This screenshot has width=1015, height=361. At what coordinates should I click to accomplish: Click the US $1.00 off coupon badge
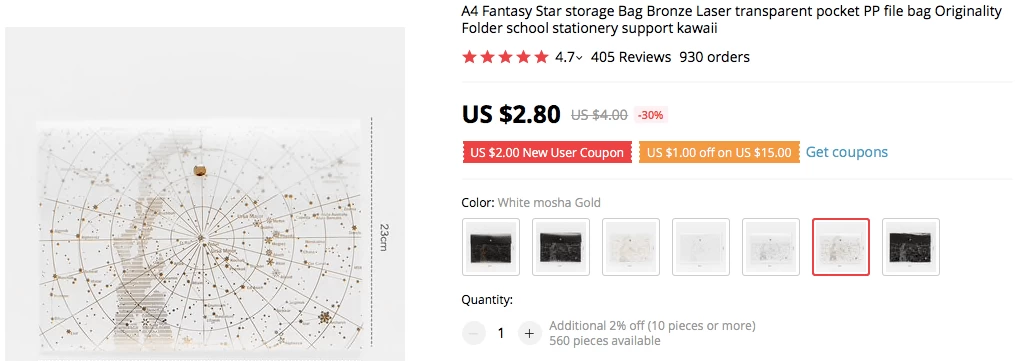point(719,153)
